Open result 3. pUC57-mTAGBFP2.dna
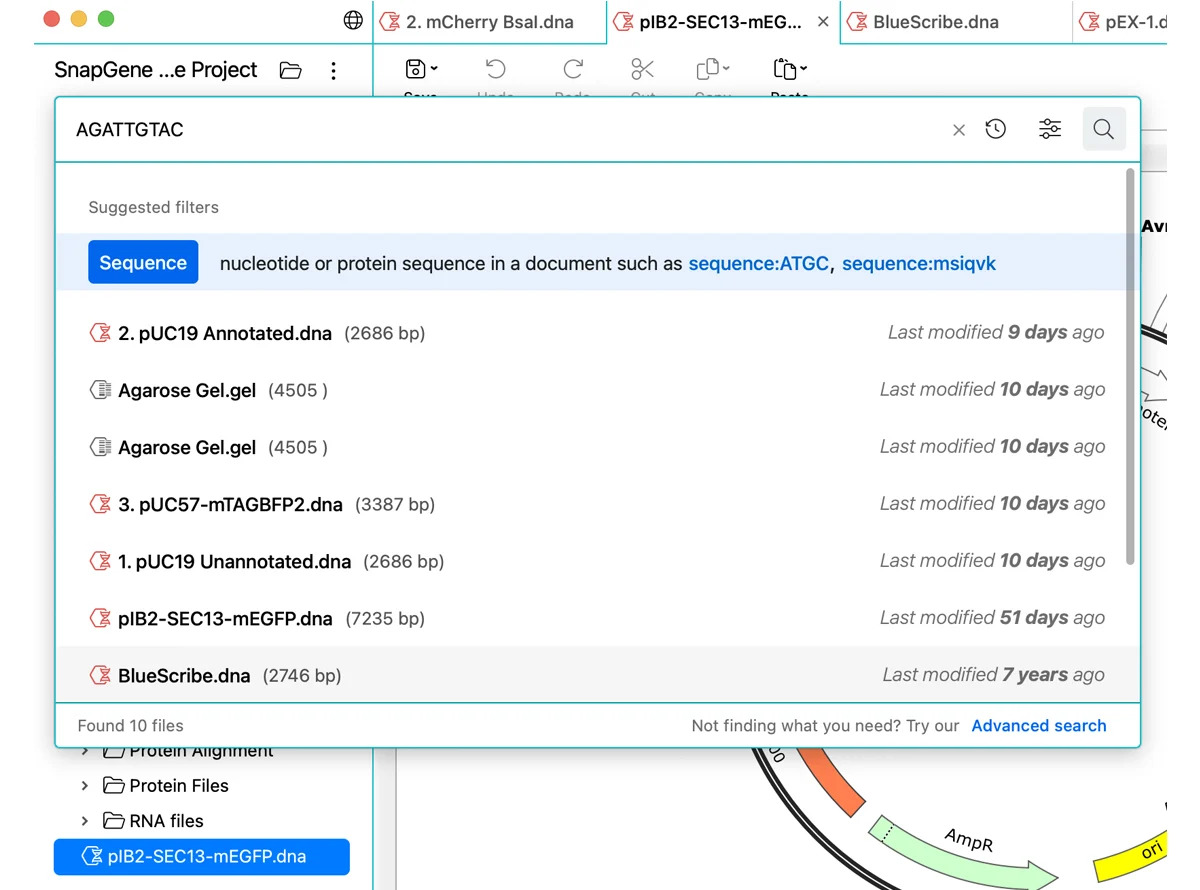This screenshot has width=1200, height=890. click(x=597, y=504)
